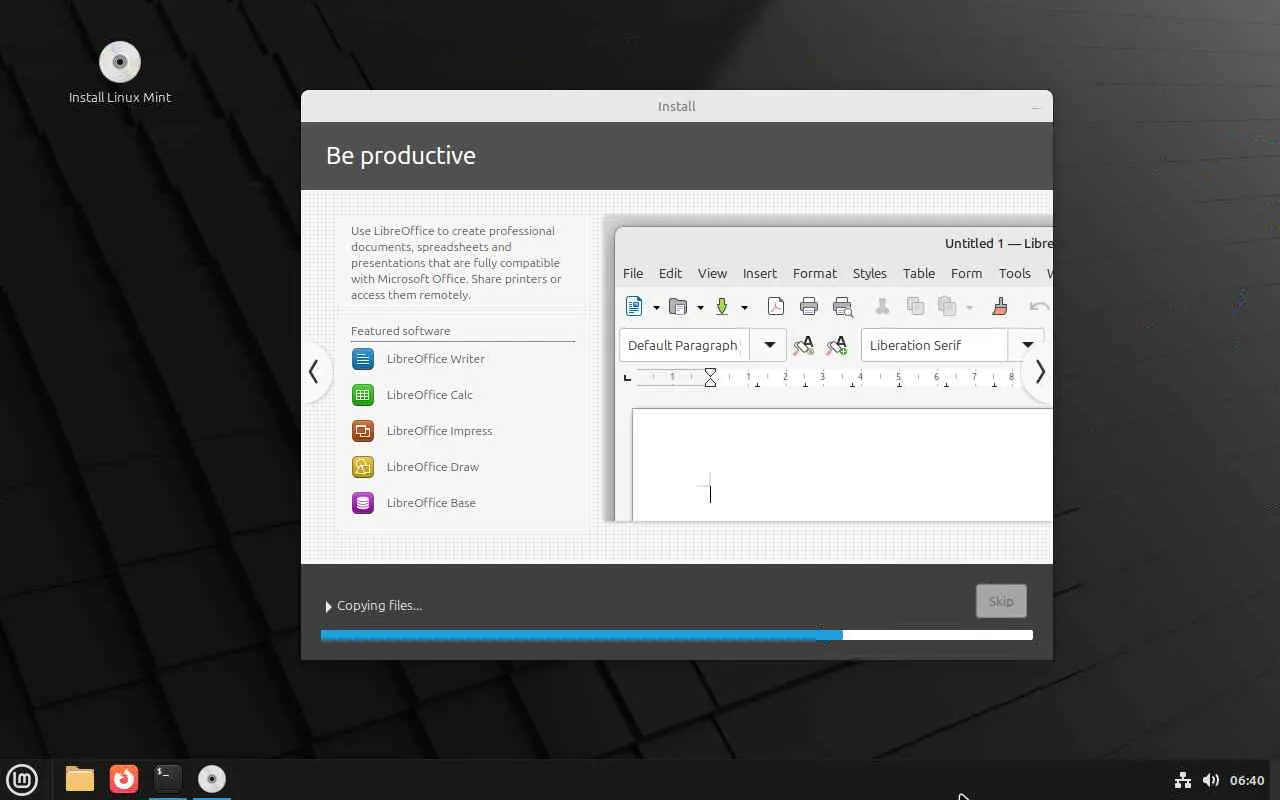Click the New document icon in the LibreOffice preview
Viewport: 1280px width, 800px height.
coord(634,307)
